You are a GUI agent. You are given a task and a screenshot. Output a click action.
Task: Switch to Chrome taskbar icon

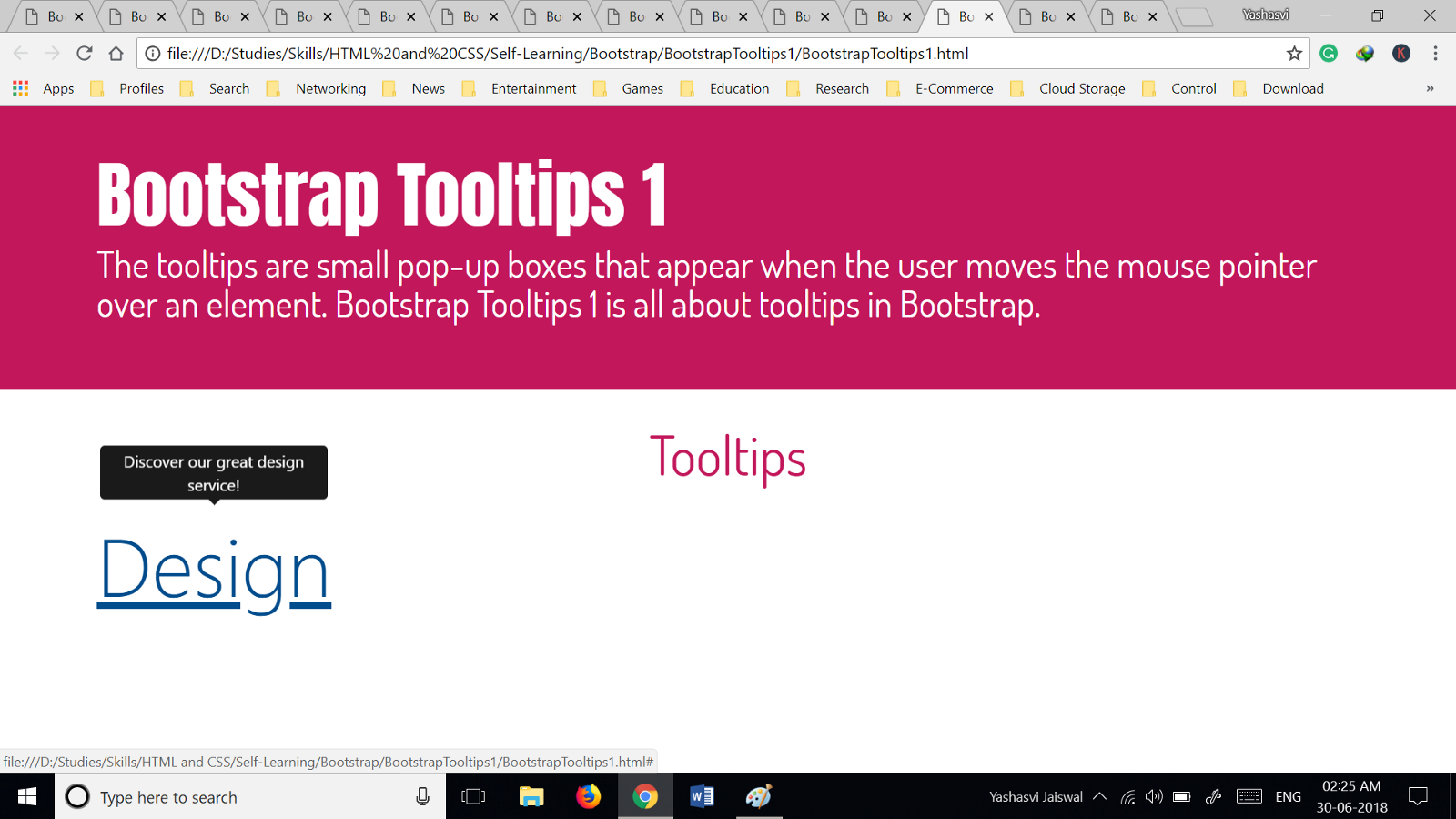click(645, 797)
